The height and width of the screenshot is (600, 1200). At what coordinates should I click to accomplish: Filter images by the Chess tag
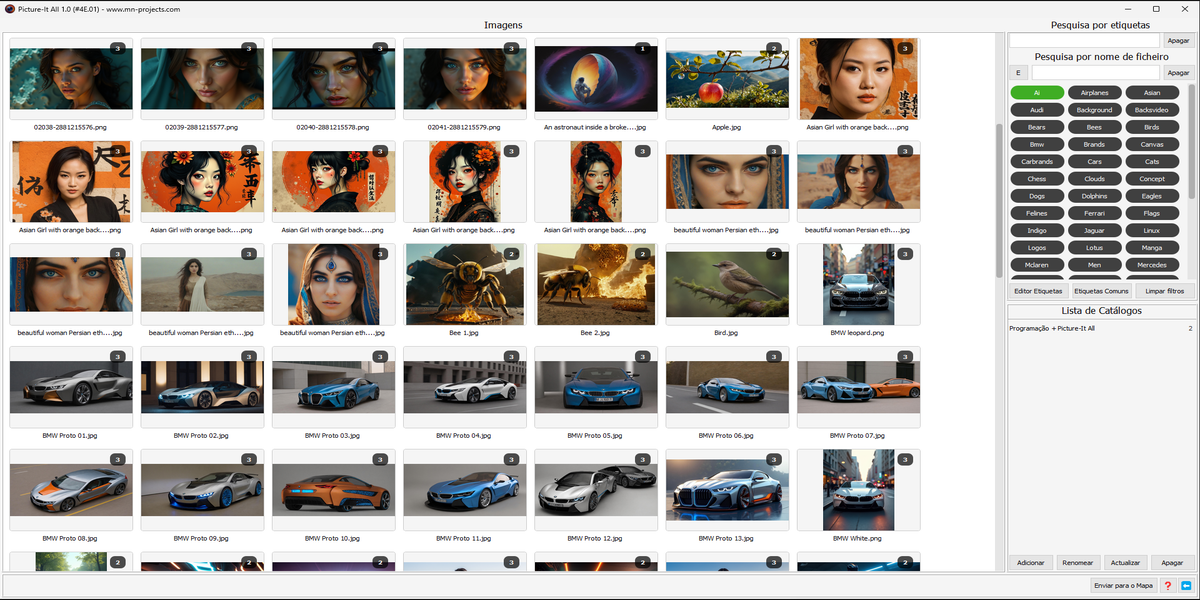(x=1037, y=179)
